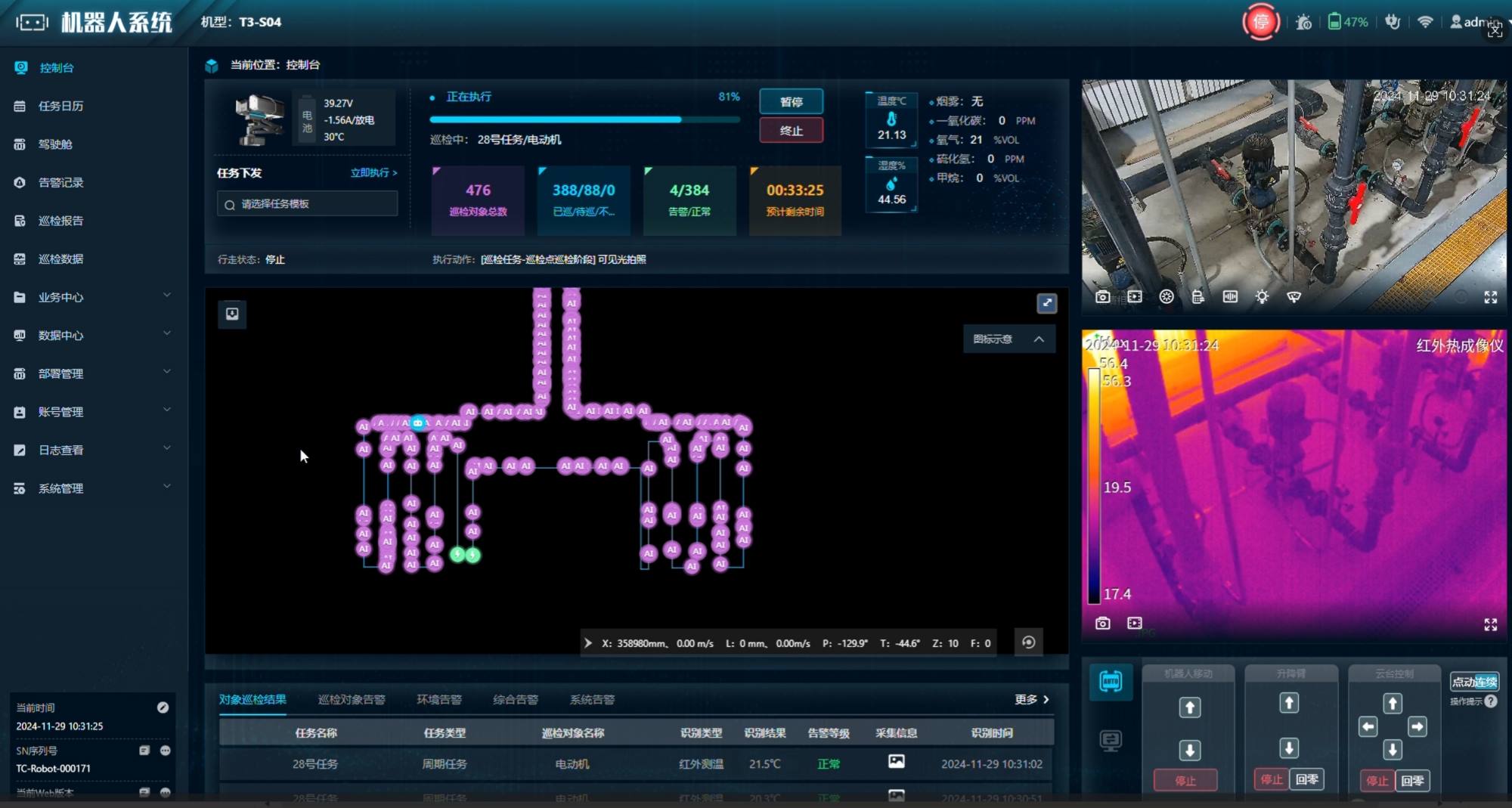Move gimbal left with the arrow button

coord(1368,727)
